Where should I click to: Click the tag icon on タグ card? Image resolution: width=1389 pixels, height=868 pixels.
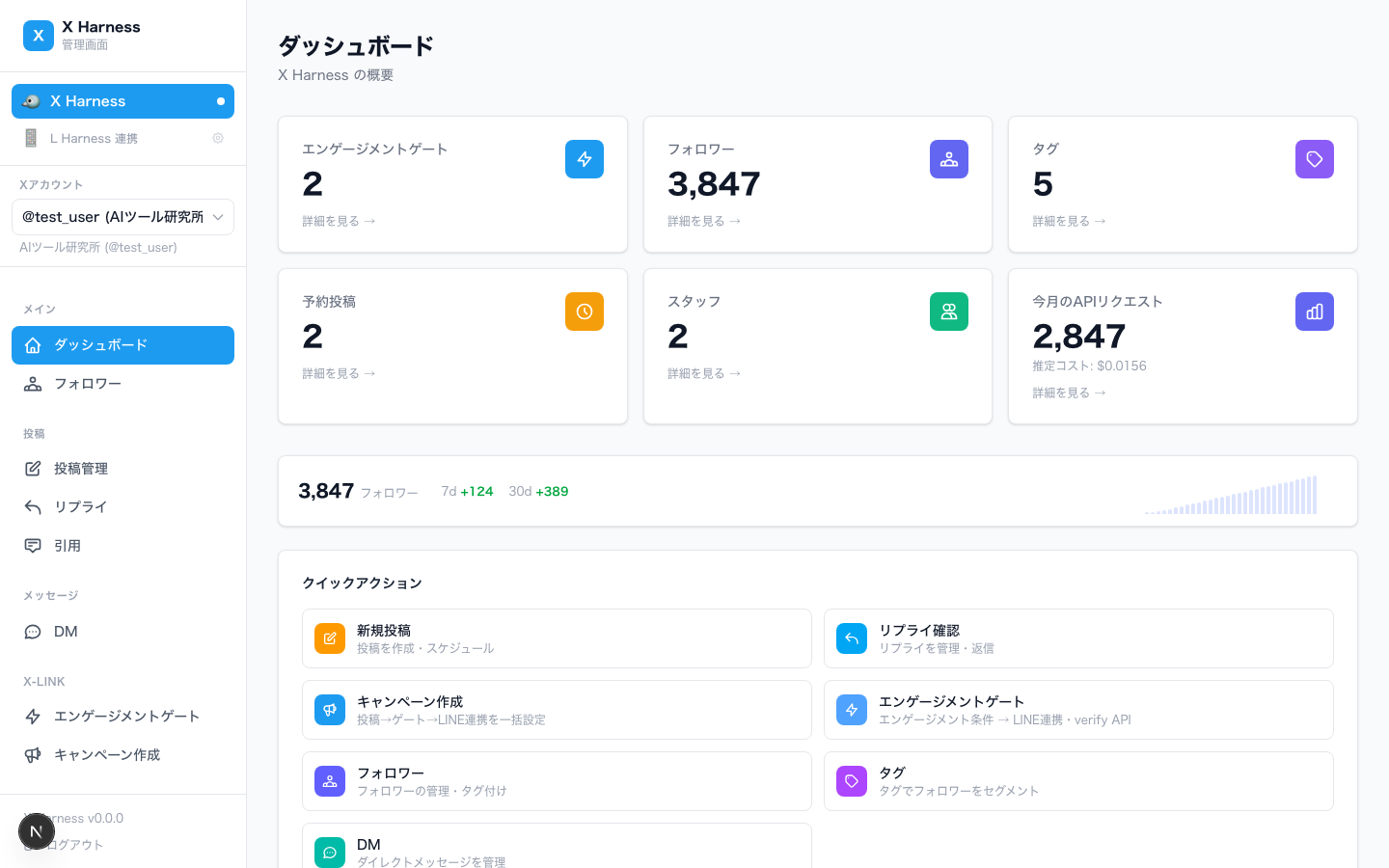(x=1314, y=159)
